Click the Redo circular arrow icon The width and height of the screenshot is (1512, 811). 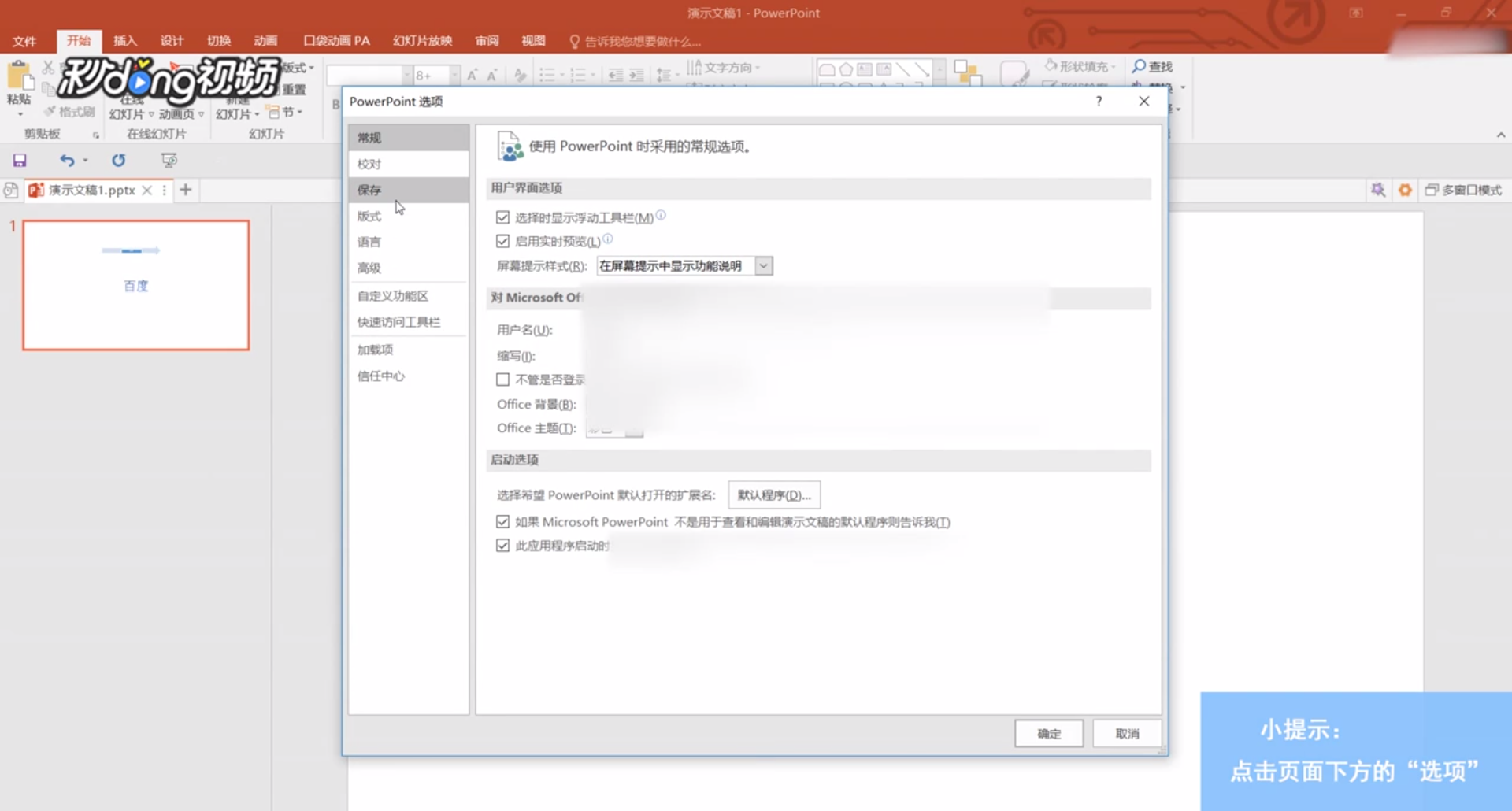[x=118, y=161]
